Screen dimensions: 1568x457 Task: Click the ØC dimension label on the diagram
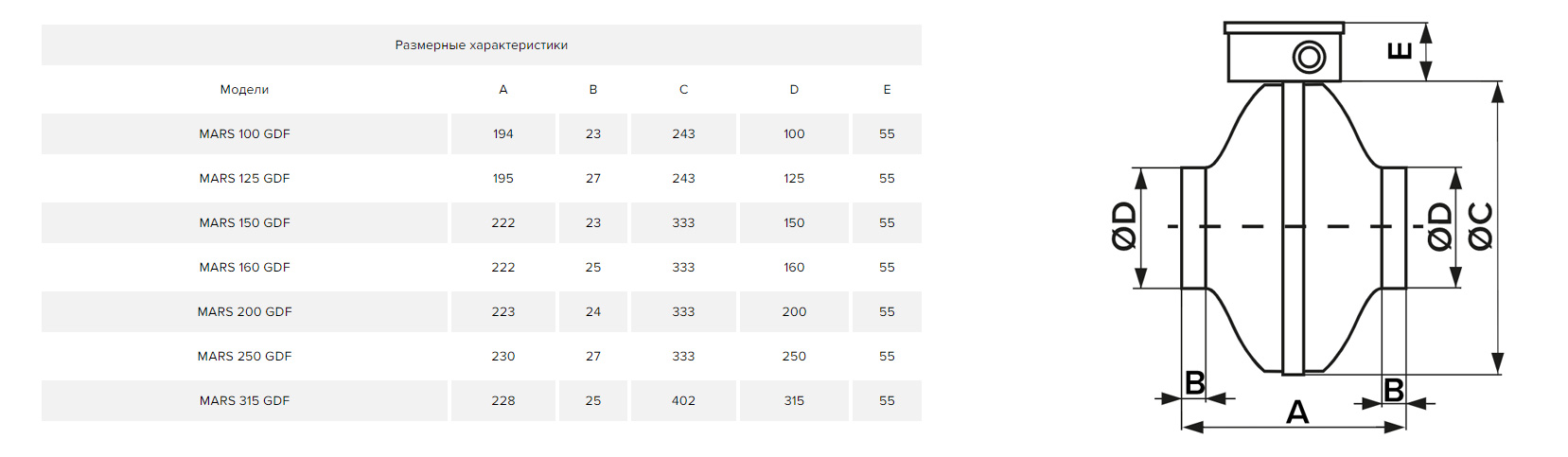click(1481, 226)
